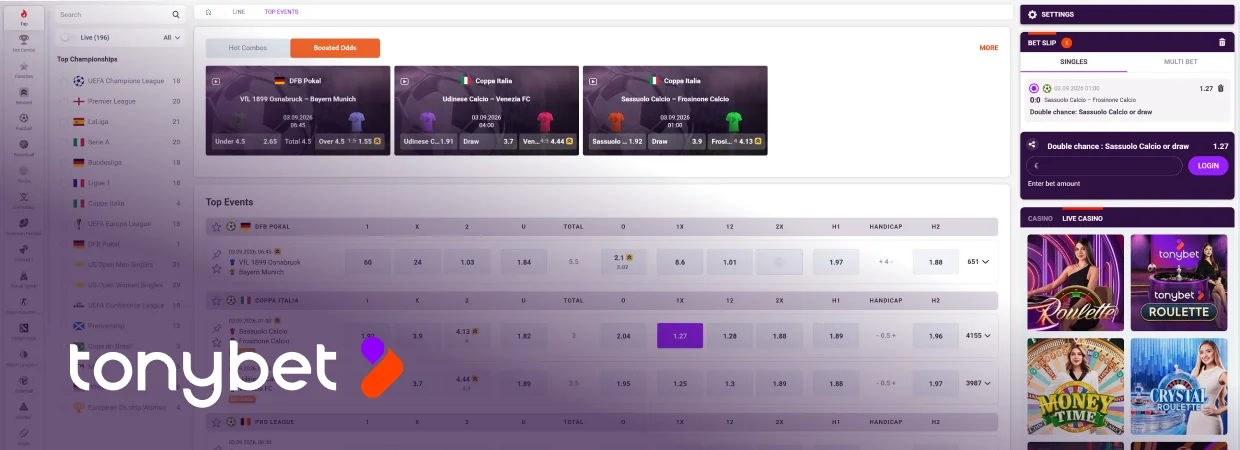
Task: Click the search magnifier icon
Action: pos(176,15)
